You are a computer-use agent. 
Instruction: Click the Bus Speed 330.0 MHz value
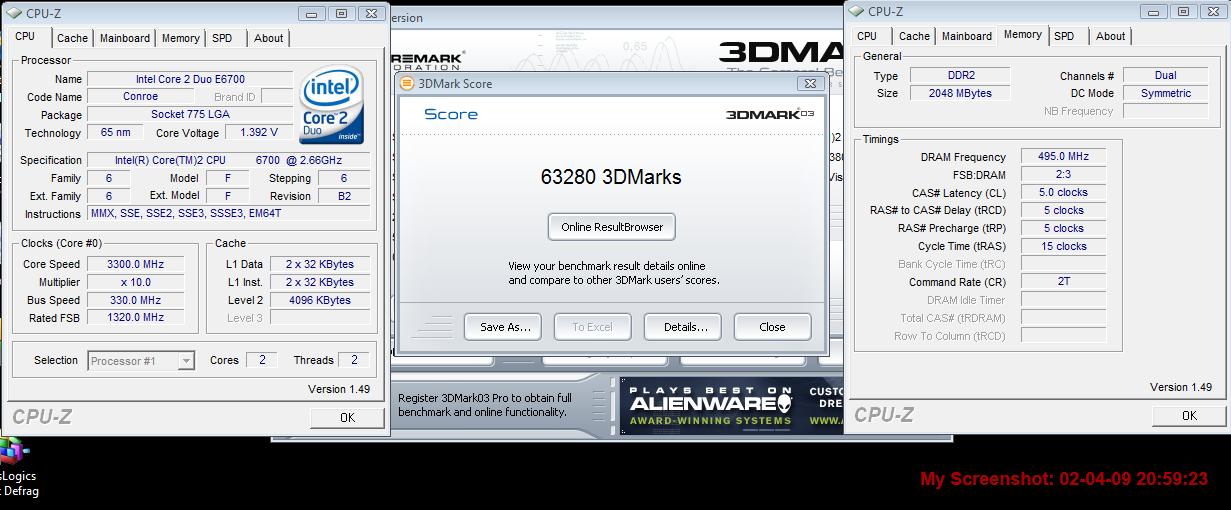(x=135, y=300)
